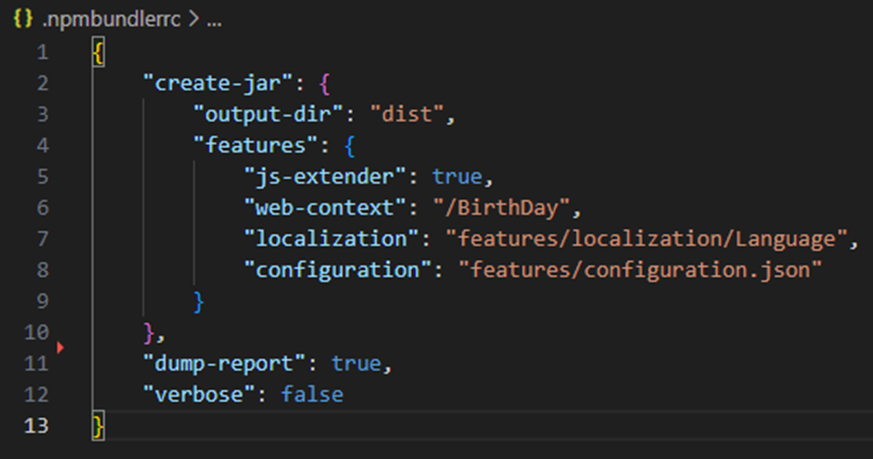
Task: Click the "dist" string value
Action: [x=407, y=114]
